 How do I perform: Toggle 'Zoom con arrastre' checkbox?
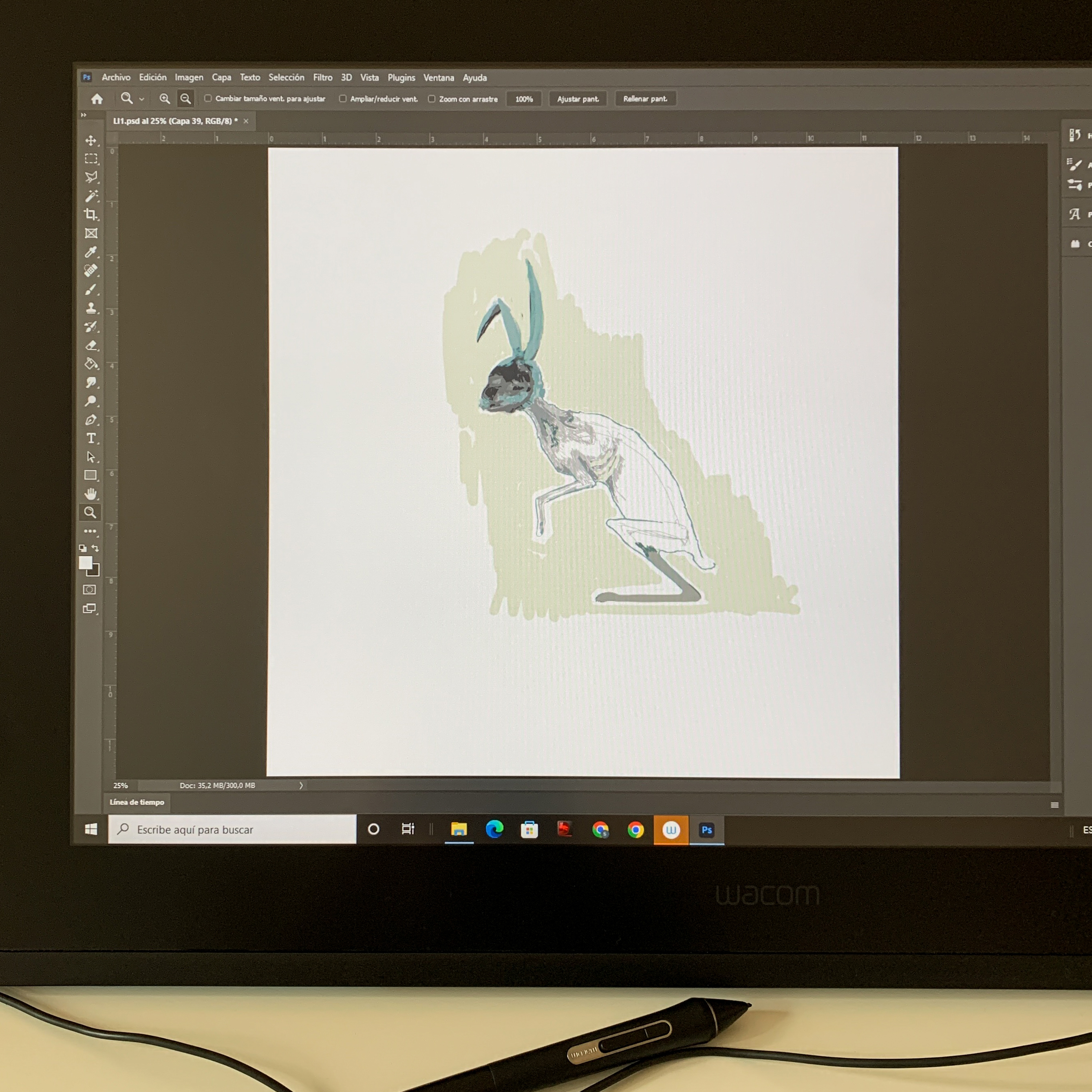432,99
